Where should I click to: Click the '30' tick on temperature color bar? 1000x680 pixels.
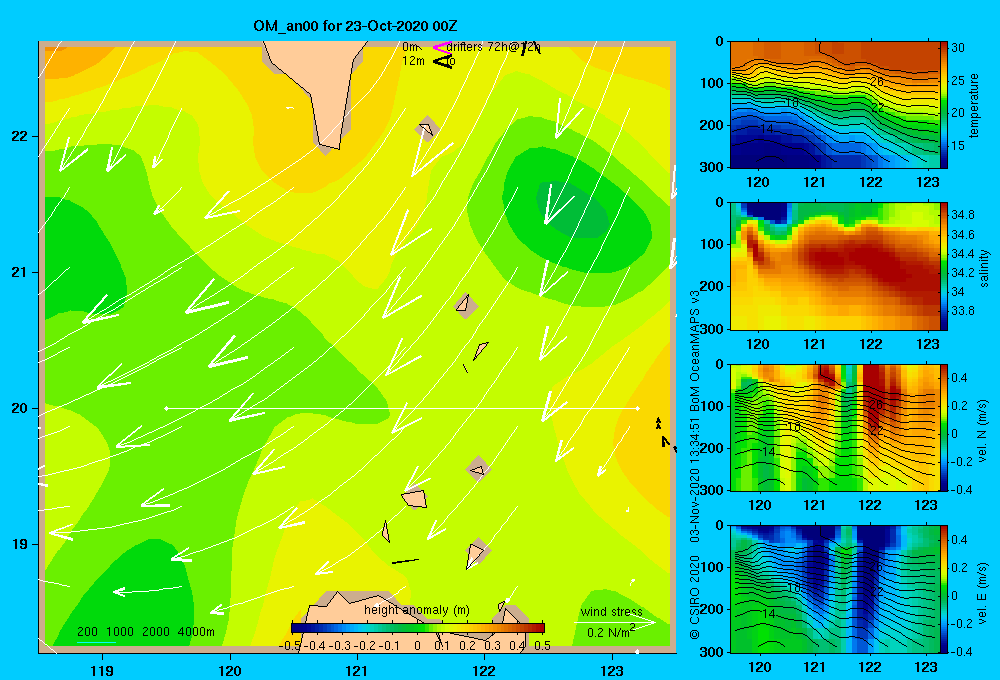tap(958, 48)
